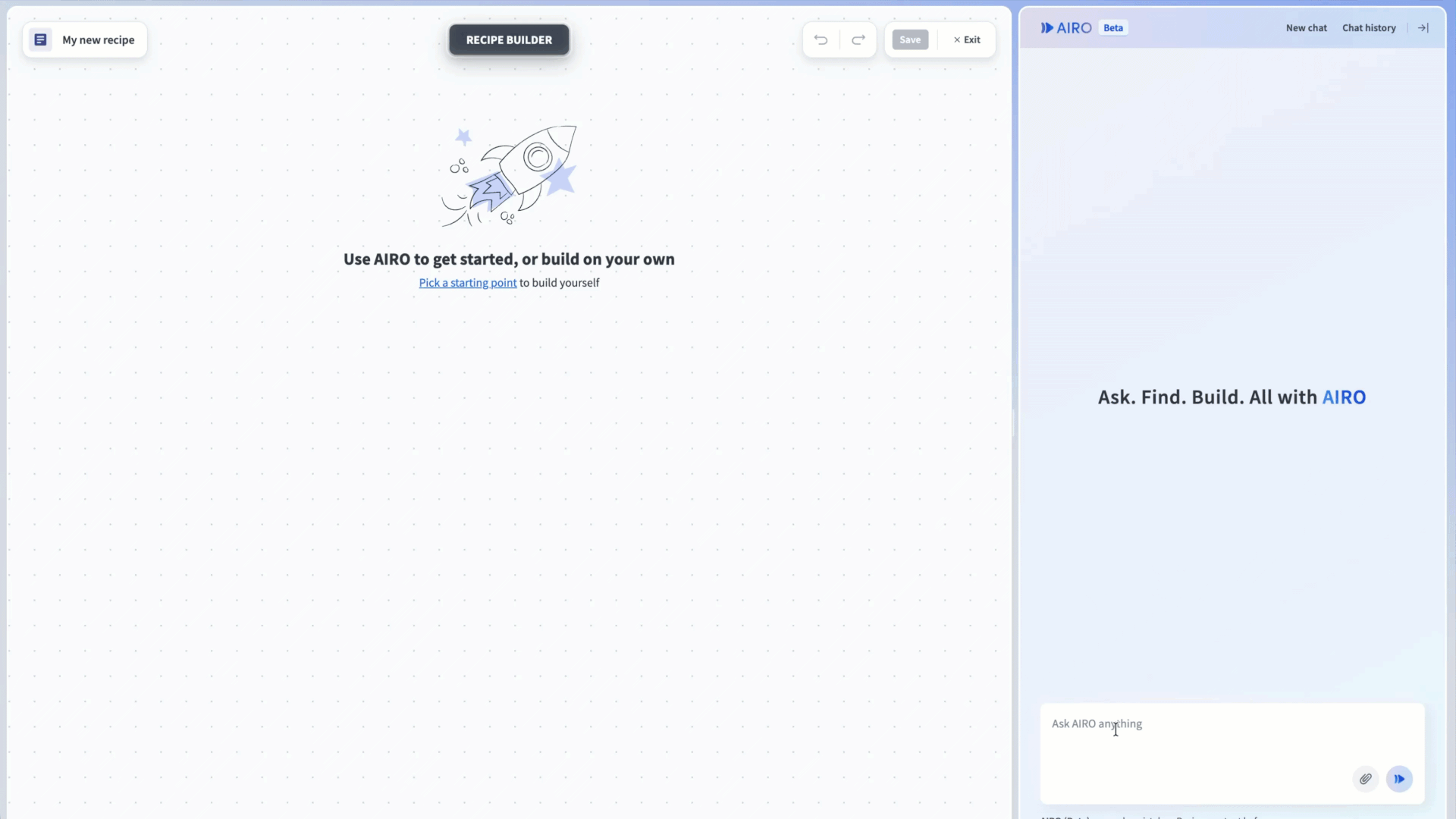
Task: Rename the recipe titled My new recipe
Action: [99, 40]
